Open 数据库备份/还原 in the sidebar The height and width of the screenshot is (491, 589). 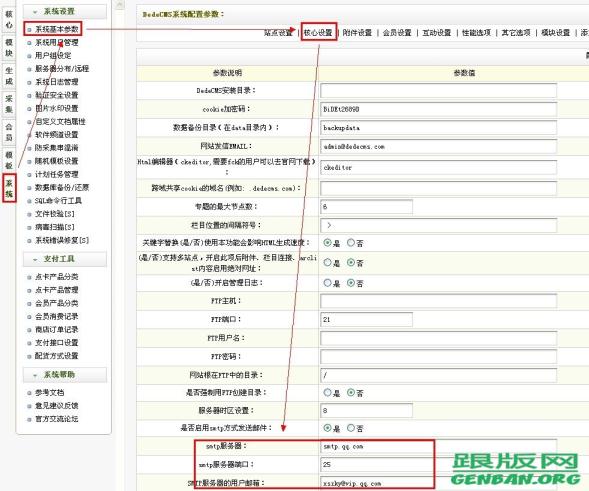[62, 187]
